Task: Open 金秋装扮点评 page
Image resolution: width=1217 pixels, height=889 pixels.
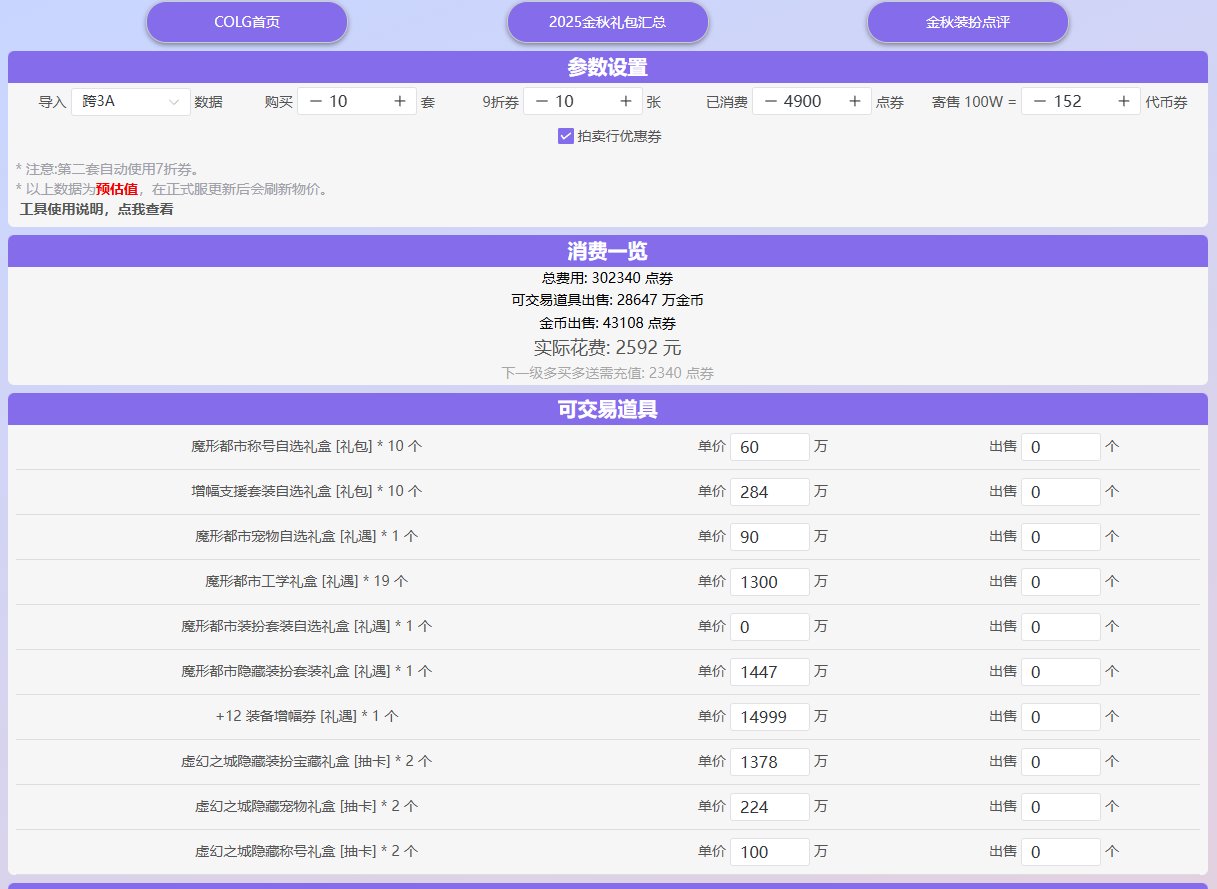Action: click(967, 22)
